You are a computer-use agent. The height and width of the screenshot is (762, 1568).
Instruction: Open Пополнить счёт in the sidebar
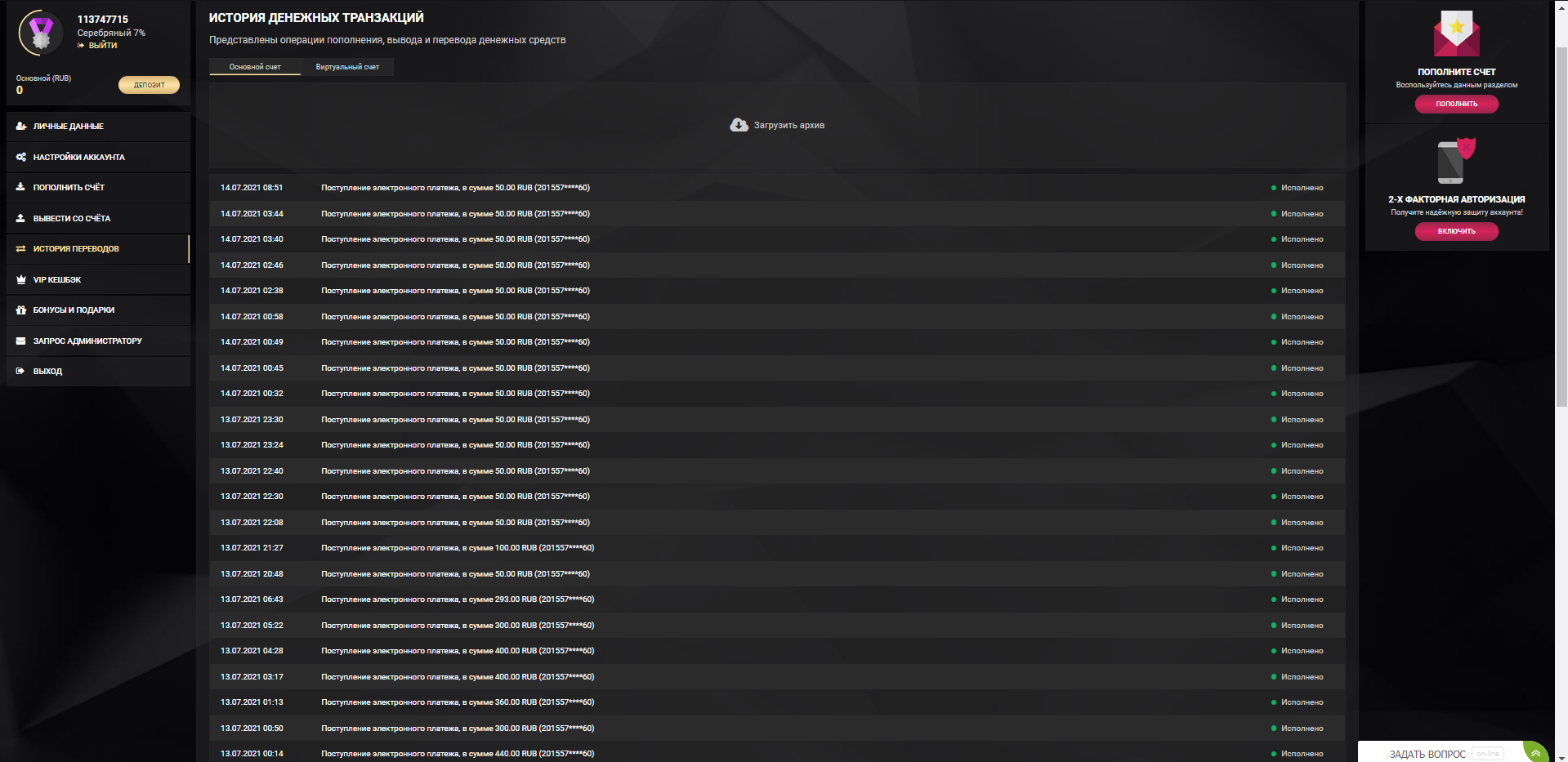[69, 188]
